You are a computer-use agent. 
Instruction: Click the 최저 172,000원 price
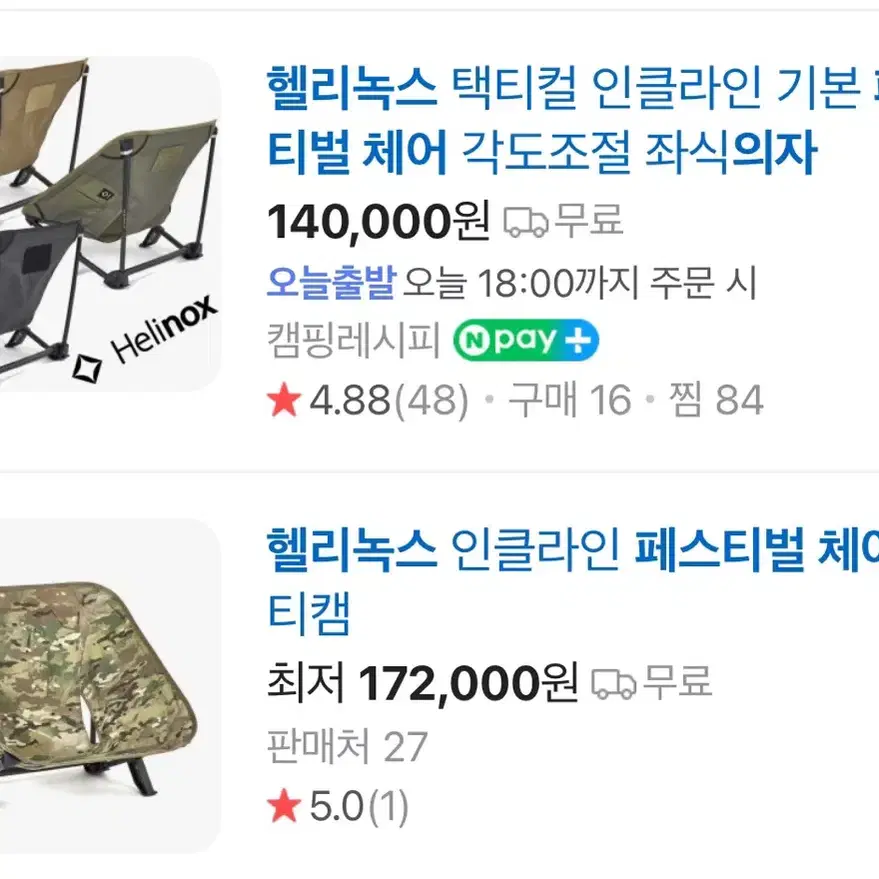422,683
